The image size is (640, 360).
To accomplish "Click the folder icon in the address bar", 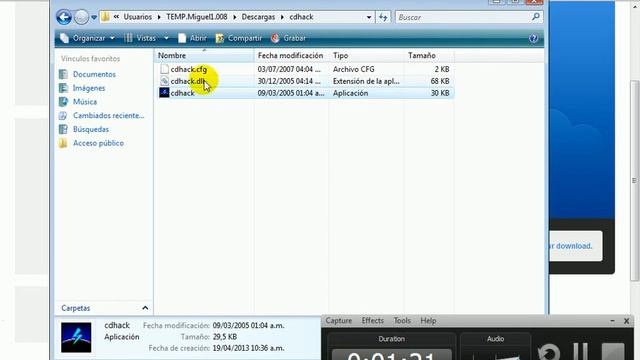I will point(105,17).
